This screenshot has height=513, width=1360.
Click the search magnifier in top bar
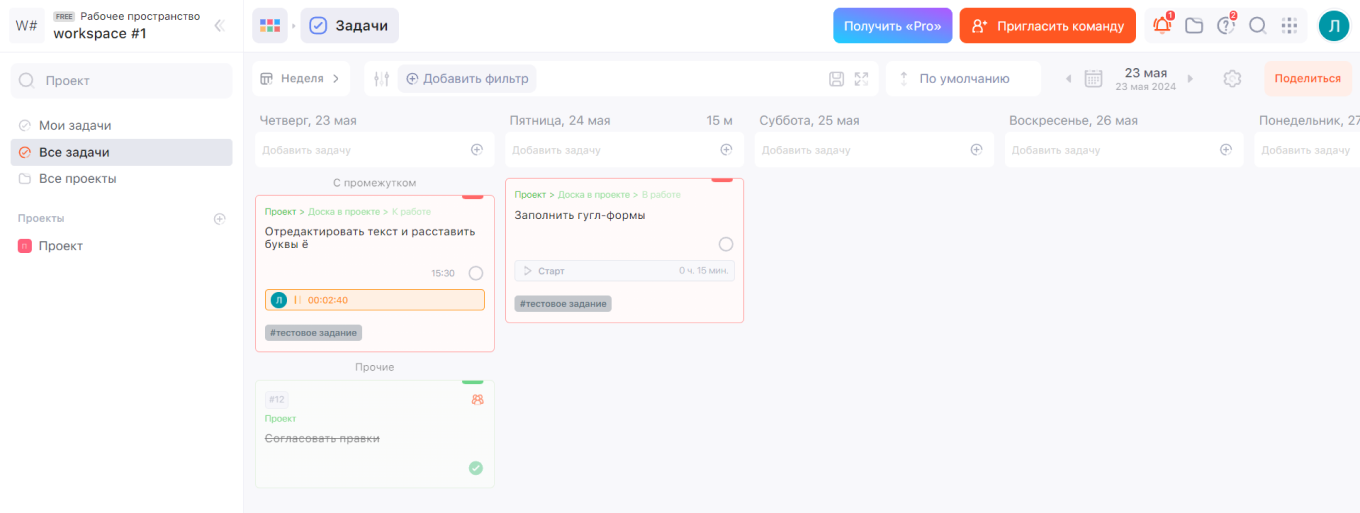click(1258, 26)
